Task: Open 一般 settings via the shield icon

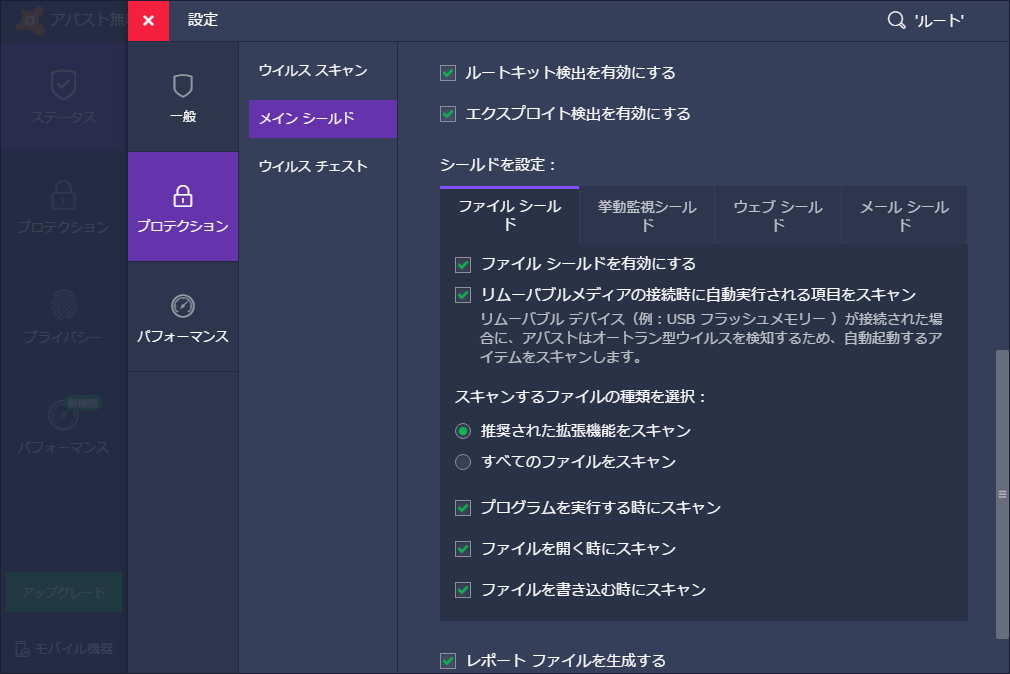Action: 183,87
